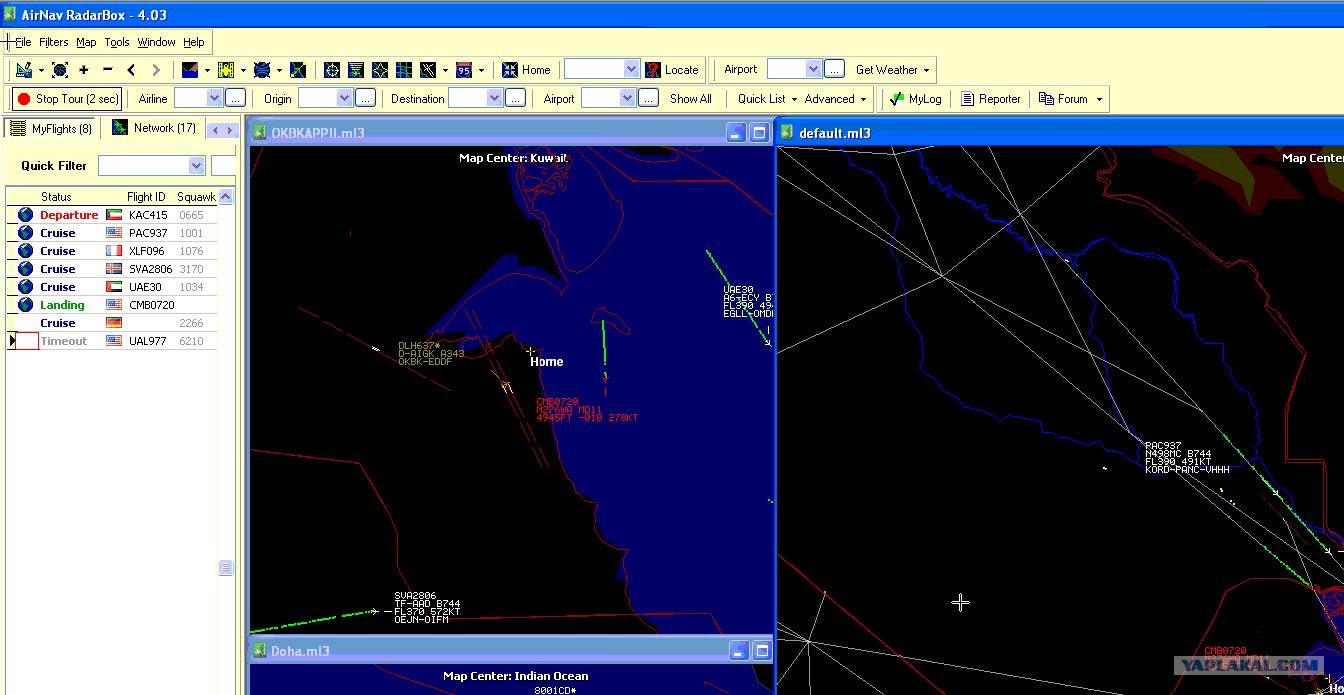Image resolution: width=1344 pixels, height=695 pixels.
Task: Expand the Quick Filter combo box
Action: click(x=196, y=165)
